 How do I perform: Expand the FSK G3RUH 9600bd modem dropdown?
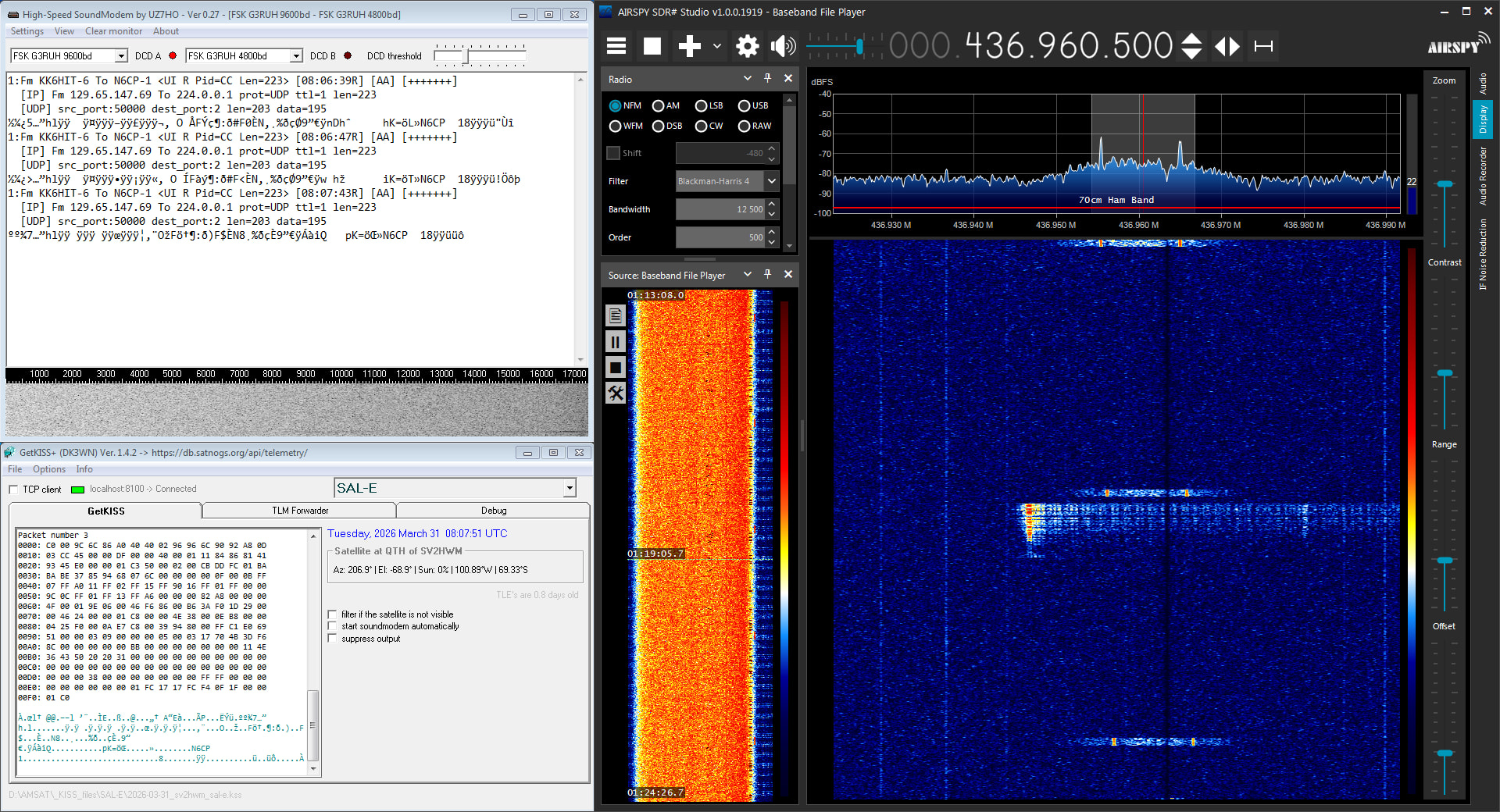click(x=121, y=56)
